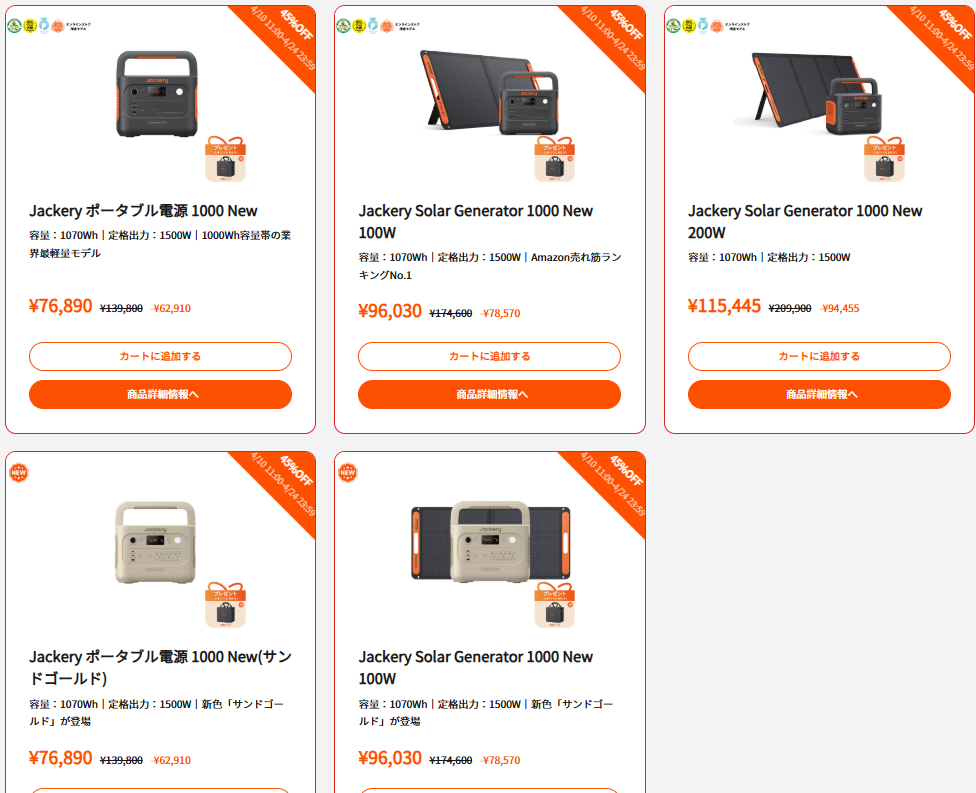
Task: Click black Jackery 1000 New product image
Action: [157, 94]
